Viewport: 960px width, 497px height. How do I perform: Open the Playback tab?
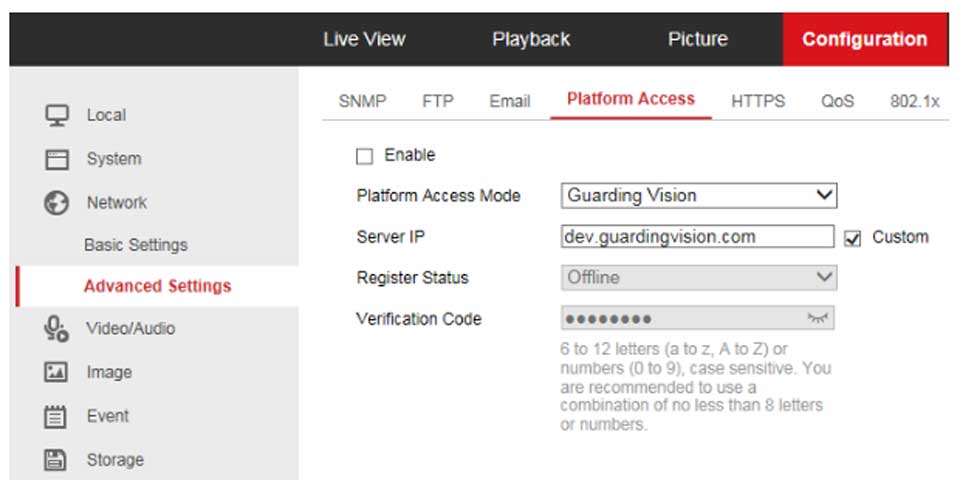pyautogui.click(x=531, y=40)
